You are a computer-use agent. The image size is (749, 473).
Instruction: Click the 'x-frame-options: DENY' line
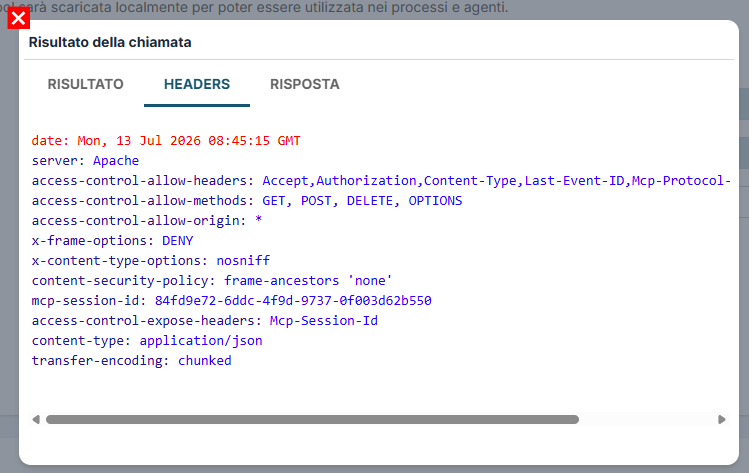coord(113,241)
